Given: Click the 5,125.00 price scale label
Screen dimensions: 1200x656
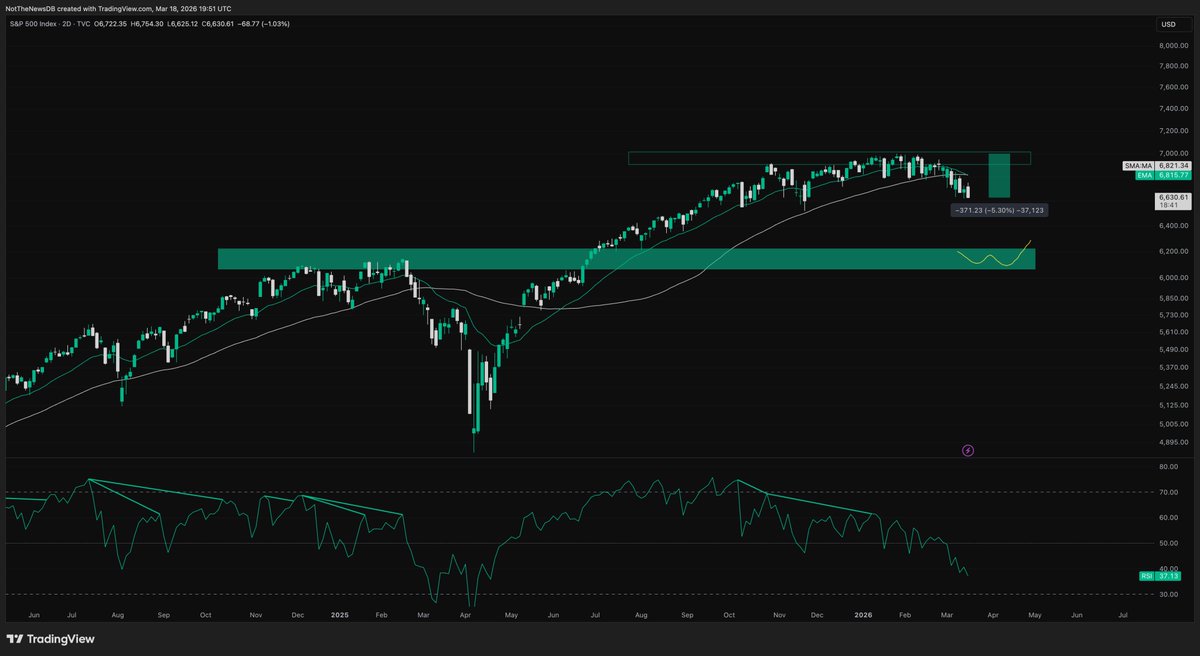Looking at the screenshot, I should click(x=1175, y=405).
